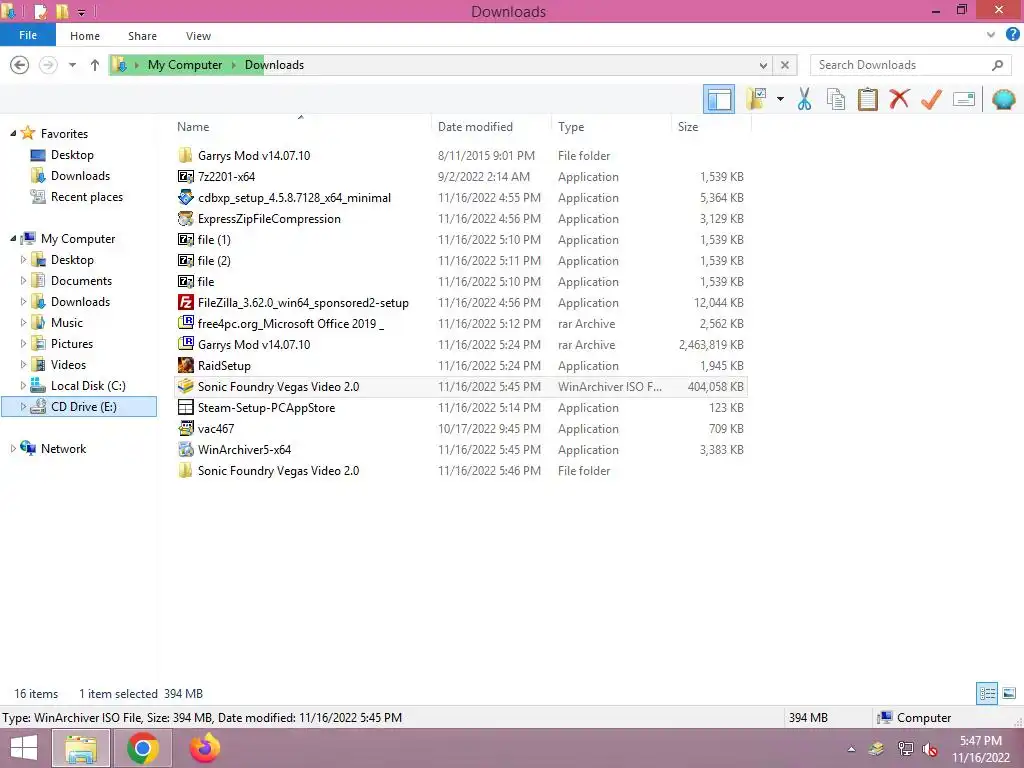This screenshot has width=1024, height=768.
Task: Open dropdown arrow beside folder options icon
Action: pyautogui.click(x=780, y=99)
